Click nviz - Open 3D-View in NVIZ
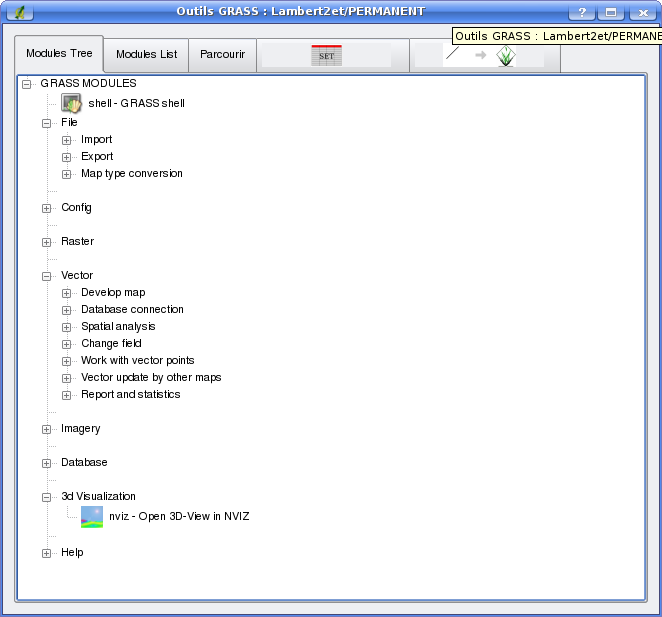Screen dimensions: 662x617 pyautogui.click(x=178, y=517)
